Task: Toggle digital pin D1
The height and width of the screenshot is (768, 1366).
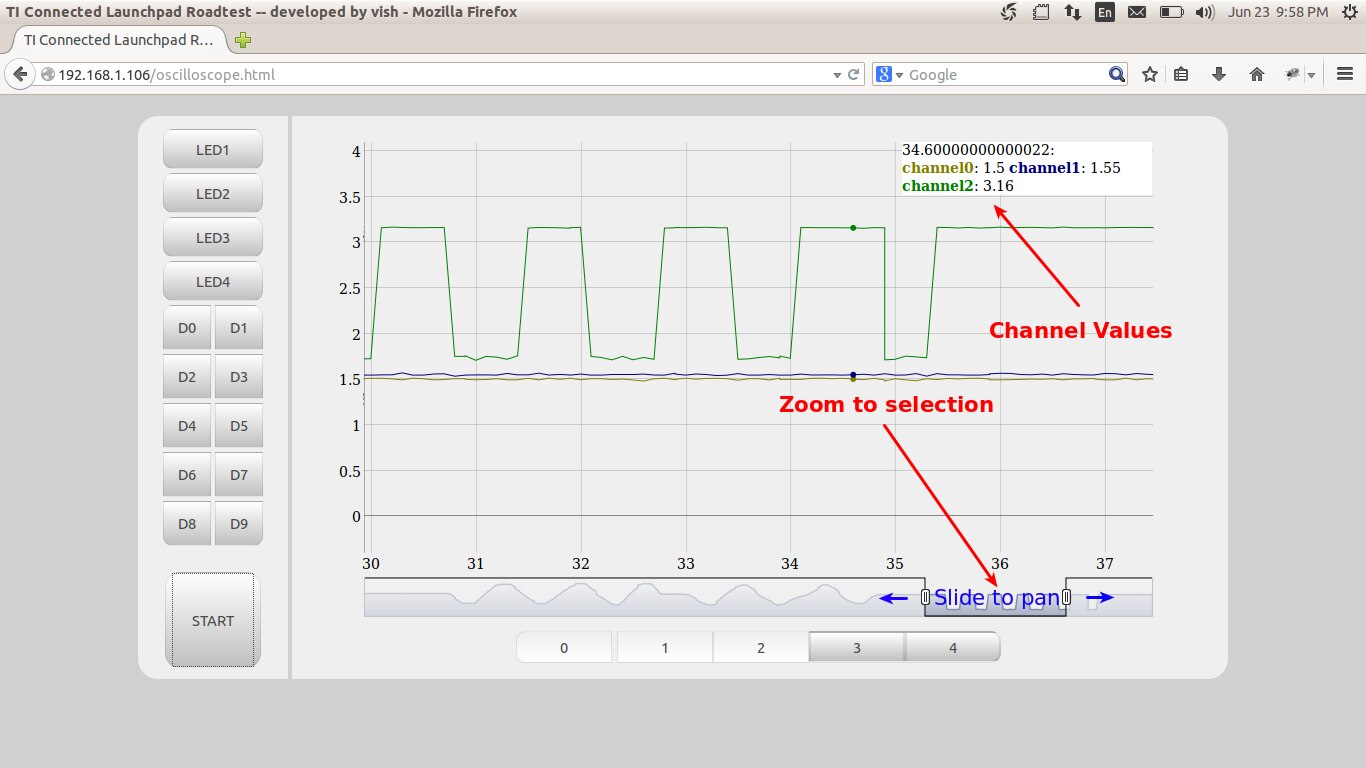Action: tap(239, 328)
